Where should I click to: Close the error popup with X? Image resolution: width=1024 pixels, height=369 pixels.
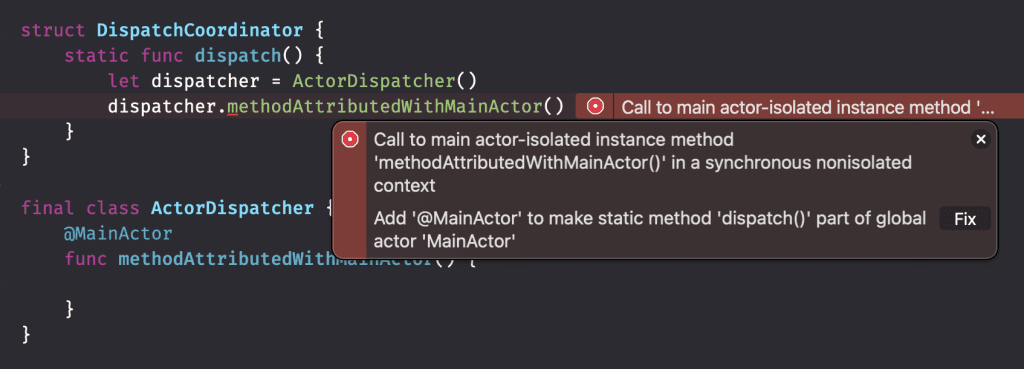[980, 139]
